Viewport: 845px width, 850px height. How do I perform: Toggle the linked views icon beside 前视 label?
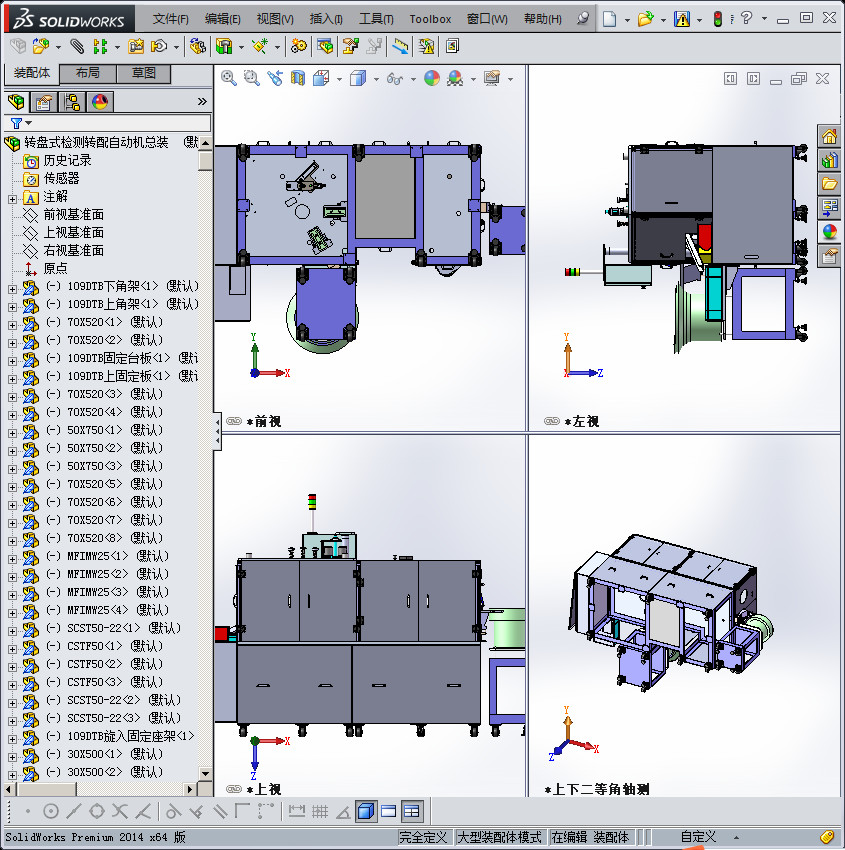(234, 421)
